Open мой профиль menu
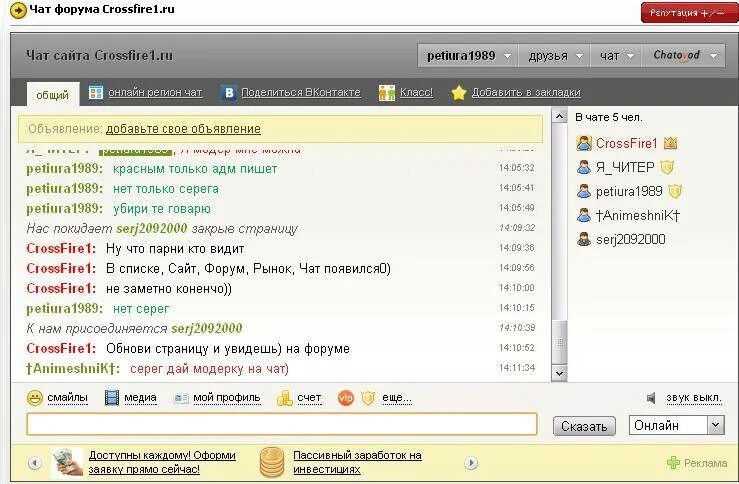The image size is (739, 484). coord(227,398)
